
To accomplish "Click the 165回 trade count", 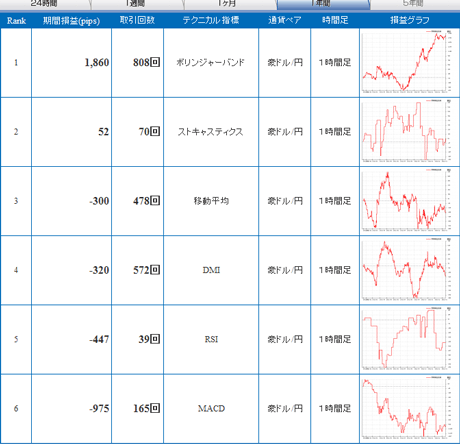I will [x=146, y=408].
